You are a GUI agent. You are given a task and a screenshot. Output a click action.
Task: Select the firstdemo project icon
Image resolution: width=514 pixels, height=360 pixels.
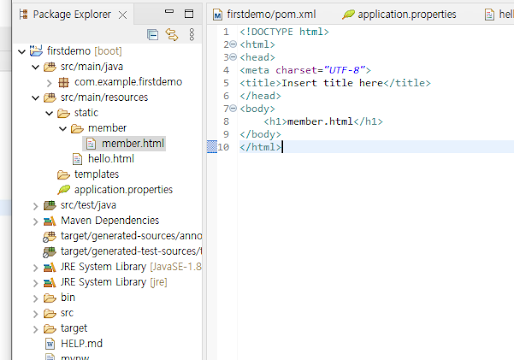click(x=36, y=51)
